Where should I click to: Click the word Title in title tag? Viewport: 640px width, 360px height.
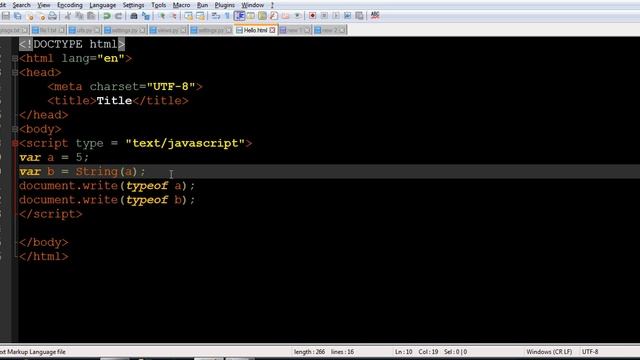[114, 101]
